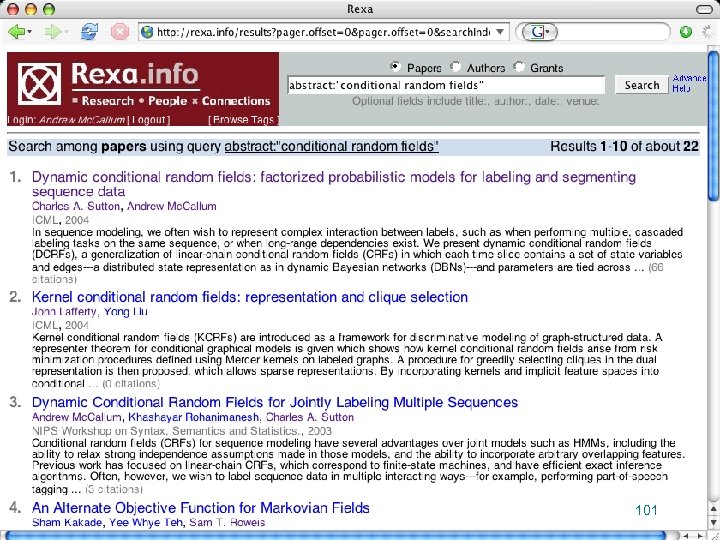The image size is (720, 540).
Task: Click the ICML, 2004 venue under result 2
Action: pyautogui.click(x=61, y=325)
